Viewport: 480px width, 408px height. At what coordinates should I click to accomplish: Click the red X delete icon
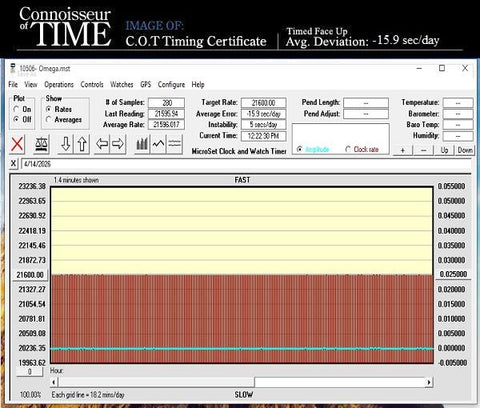[x=17, y=144]
